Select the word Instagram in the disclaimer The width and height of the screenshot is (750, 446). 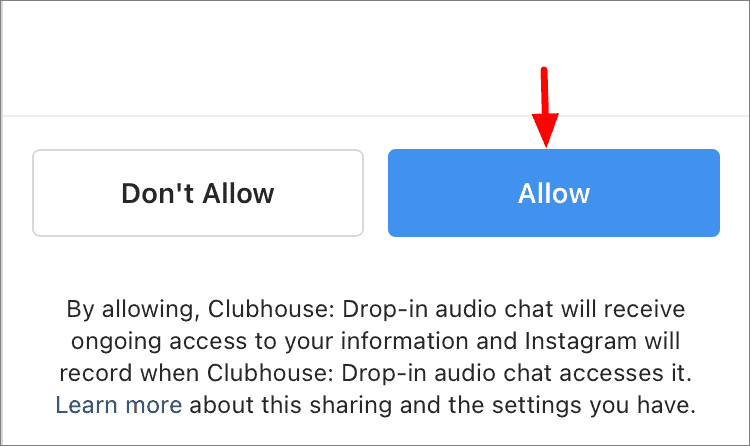[581, 341]
